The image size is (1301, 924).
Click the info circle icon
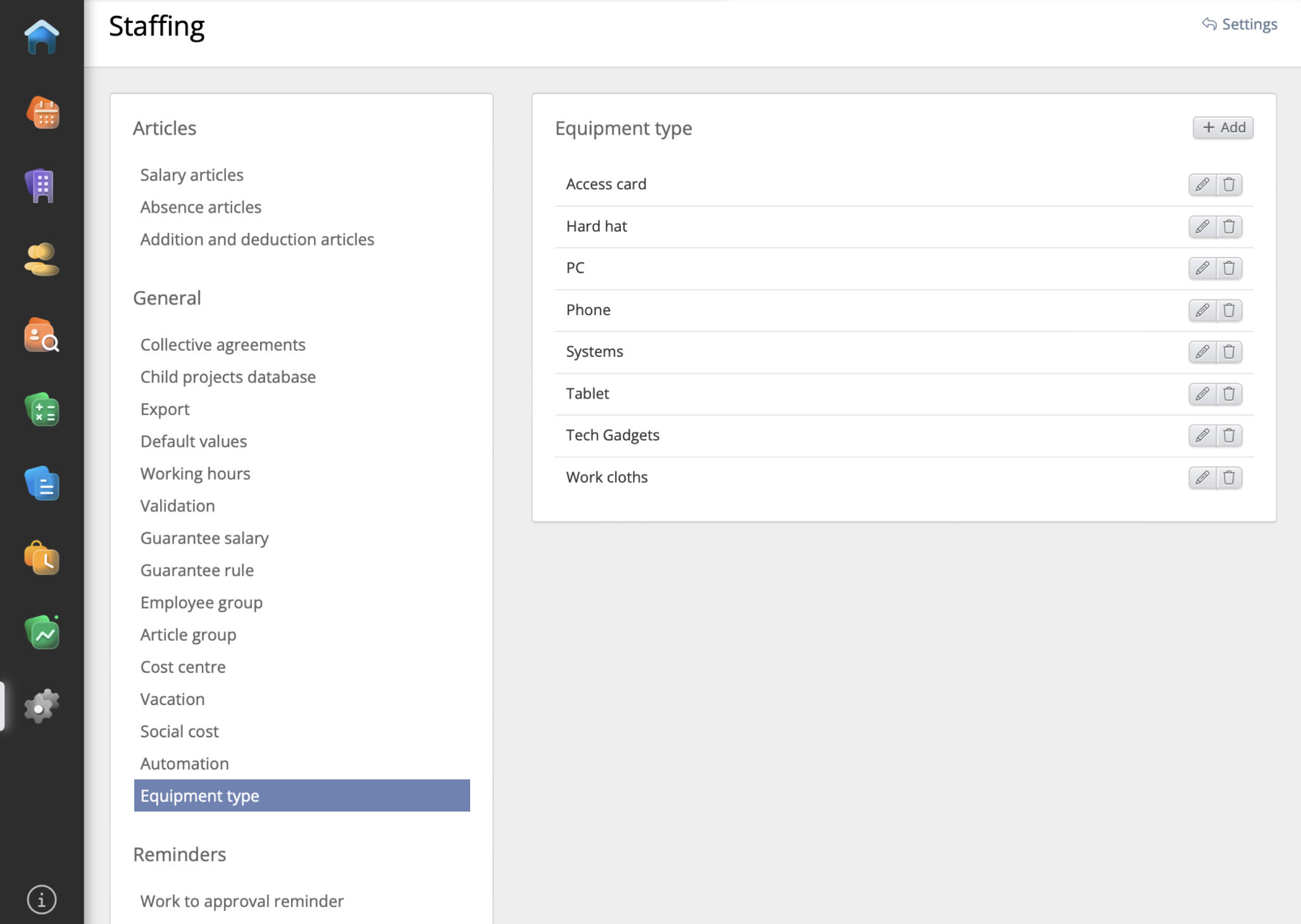point(42,899)
